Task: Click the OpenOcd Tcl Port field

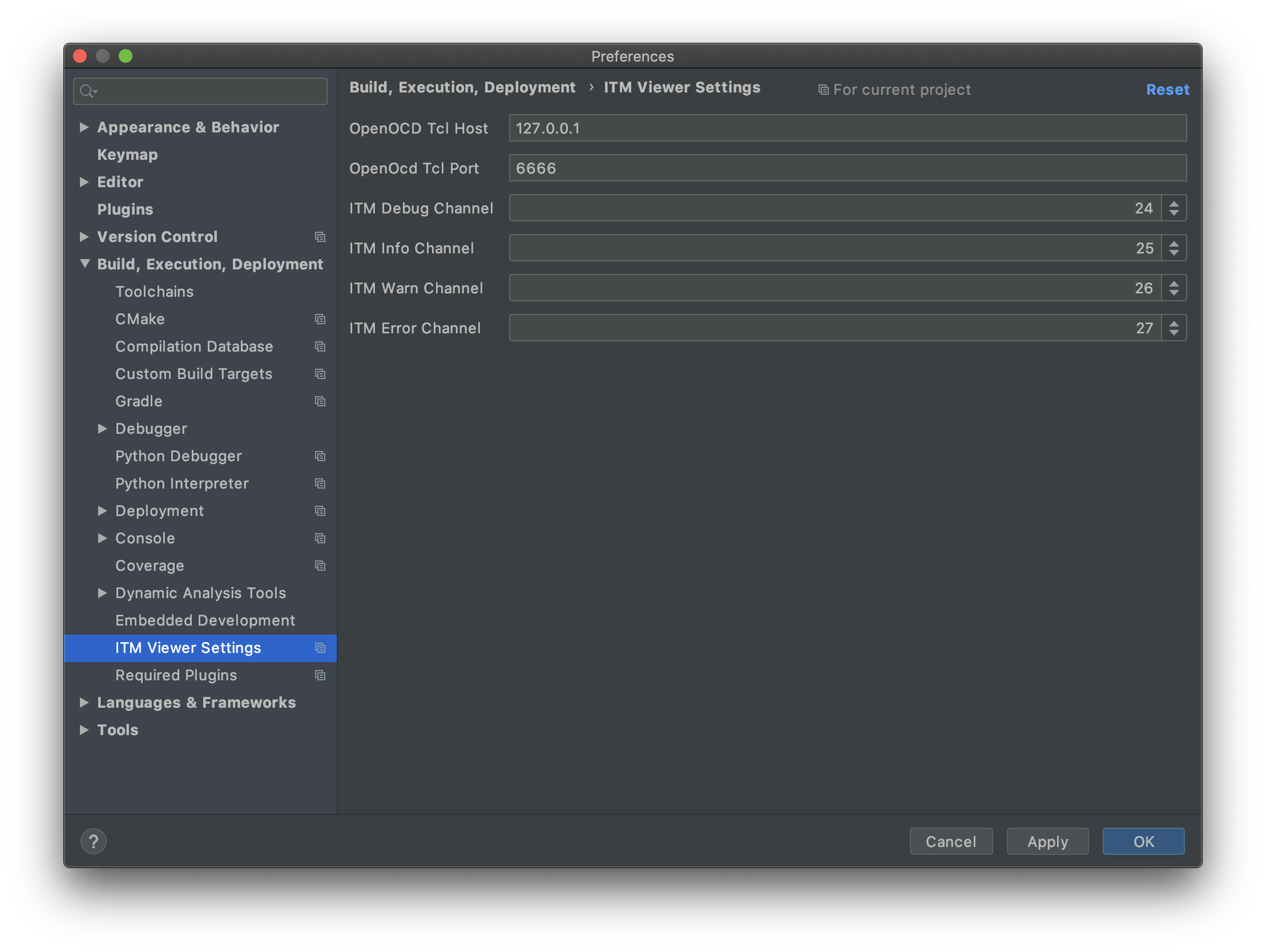Action: (847, 168)
